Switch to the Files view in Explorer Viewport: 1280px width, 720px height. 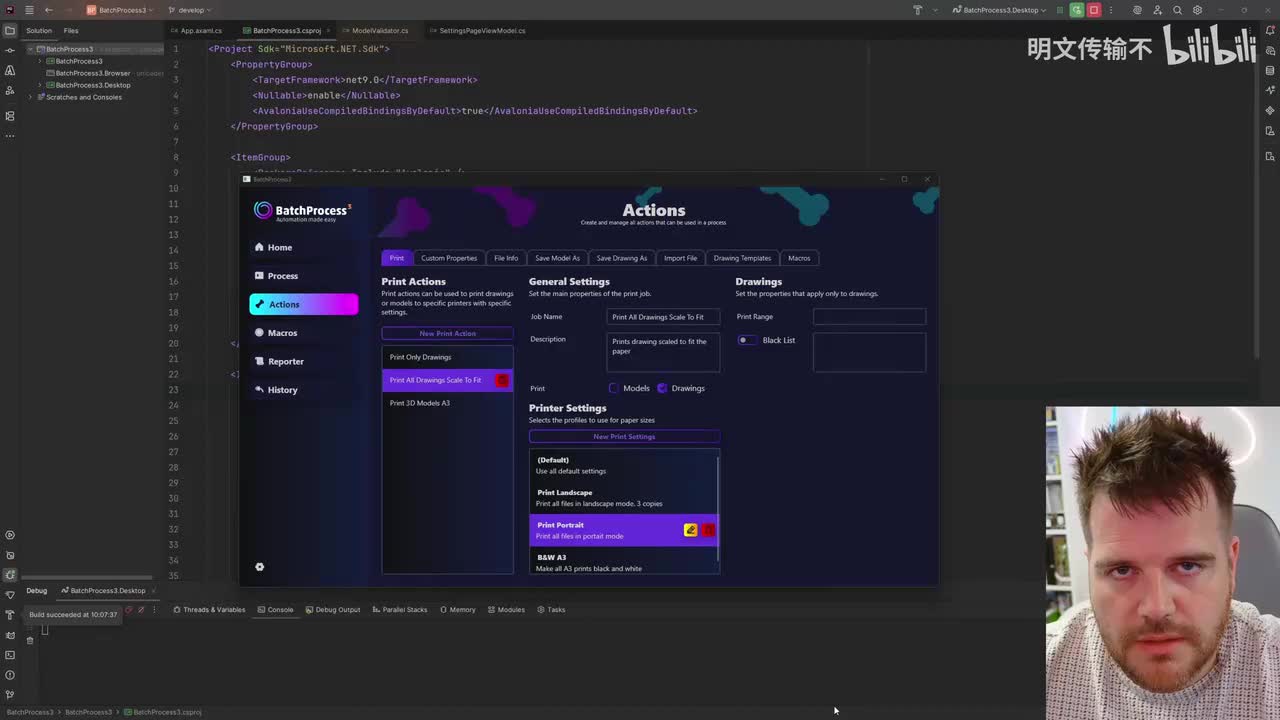[x=71, y=31]
